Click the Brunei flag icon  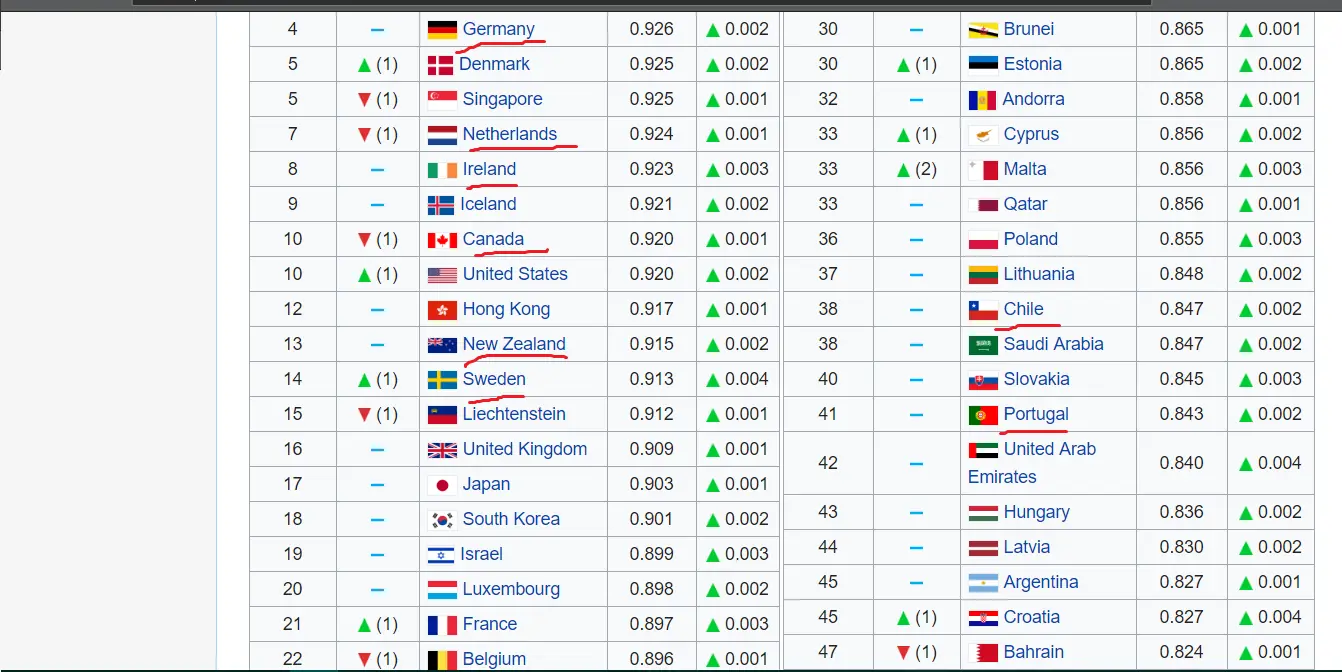point(983,30)
